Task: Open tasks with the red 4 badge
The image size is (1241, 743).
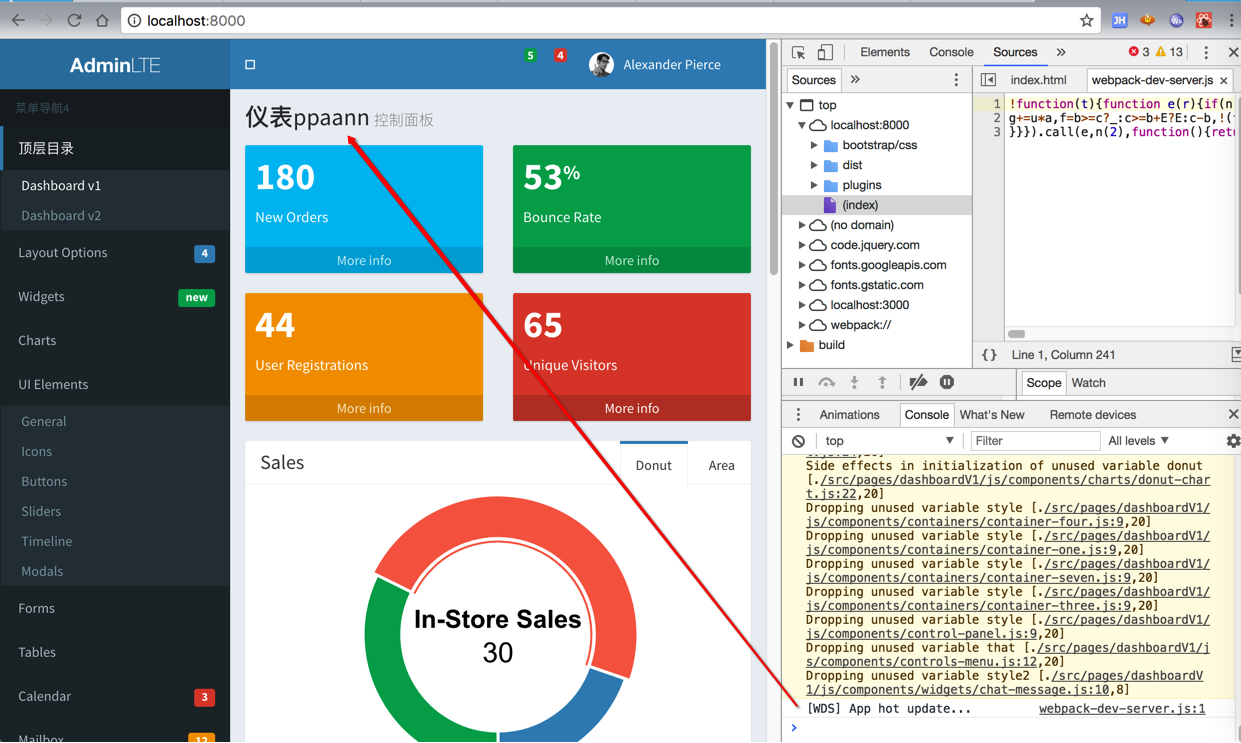Action: tap(560, 55)
